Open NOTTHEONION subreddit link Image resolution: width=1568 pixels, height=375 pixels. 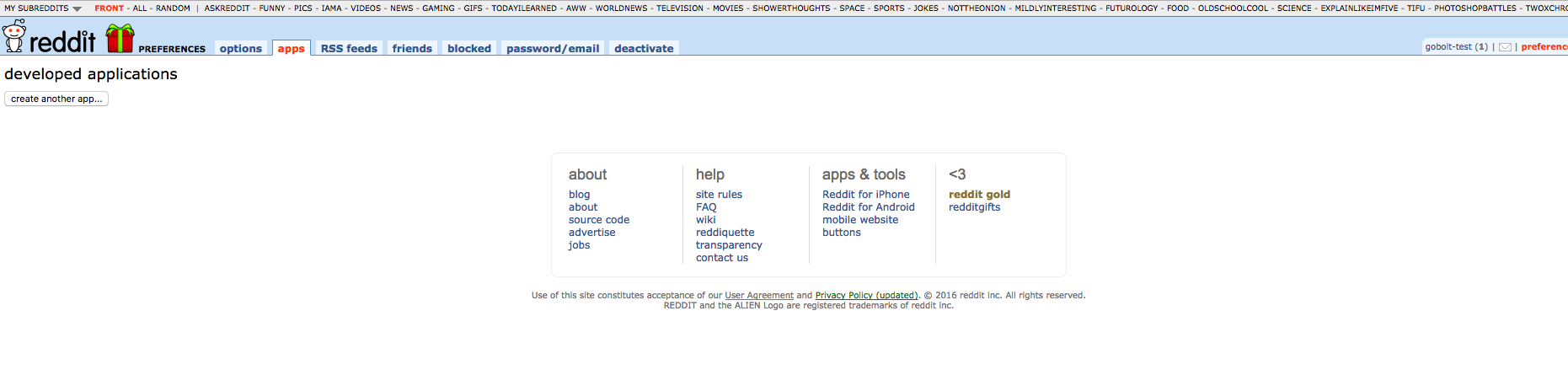(977, 8)
